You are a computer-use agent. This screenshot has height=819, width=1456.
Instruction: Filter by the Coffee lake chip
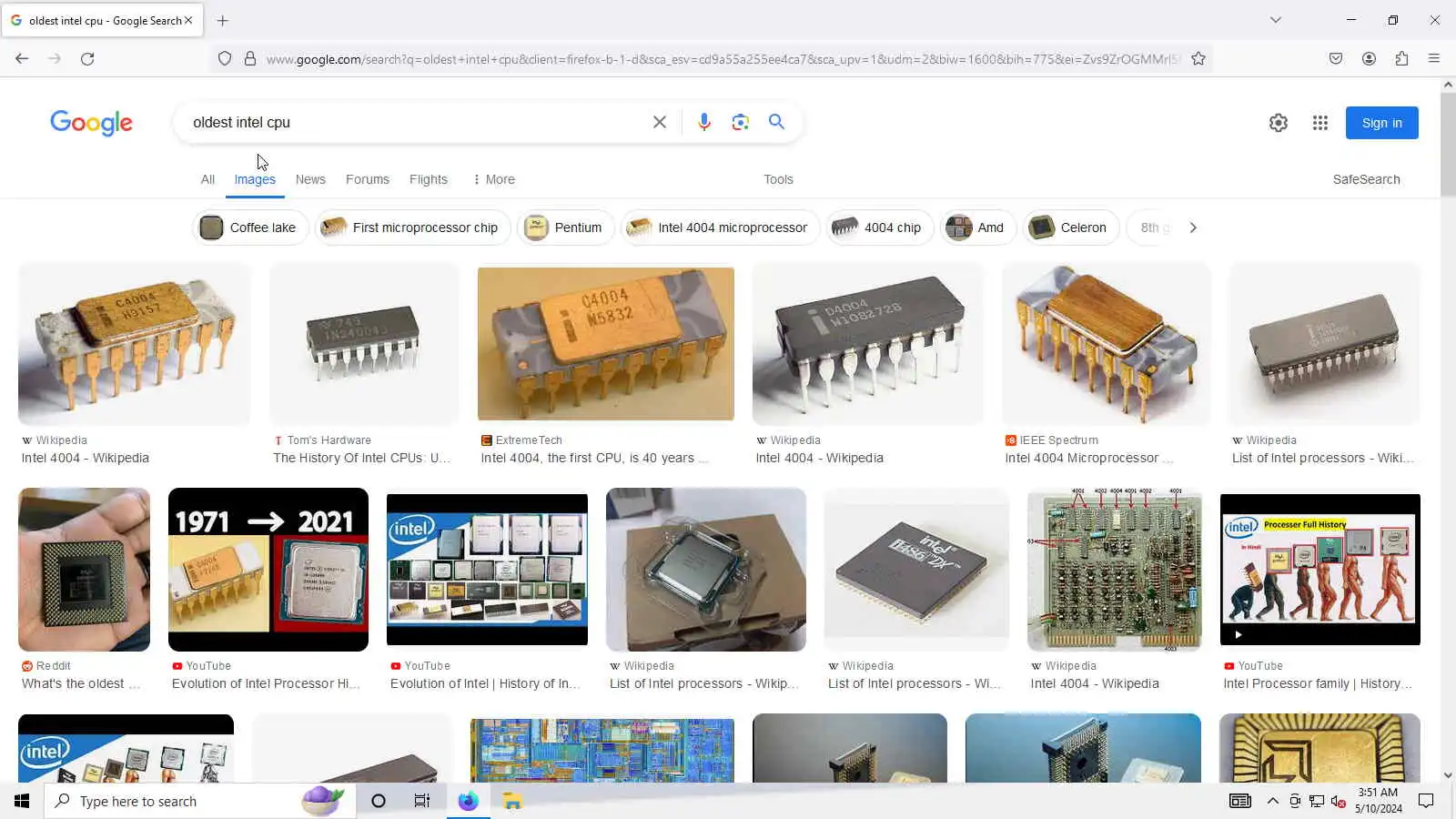[x=250, y=227]
